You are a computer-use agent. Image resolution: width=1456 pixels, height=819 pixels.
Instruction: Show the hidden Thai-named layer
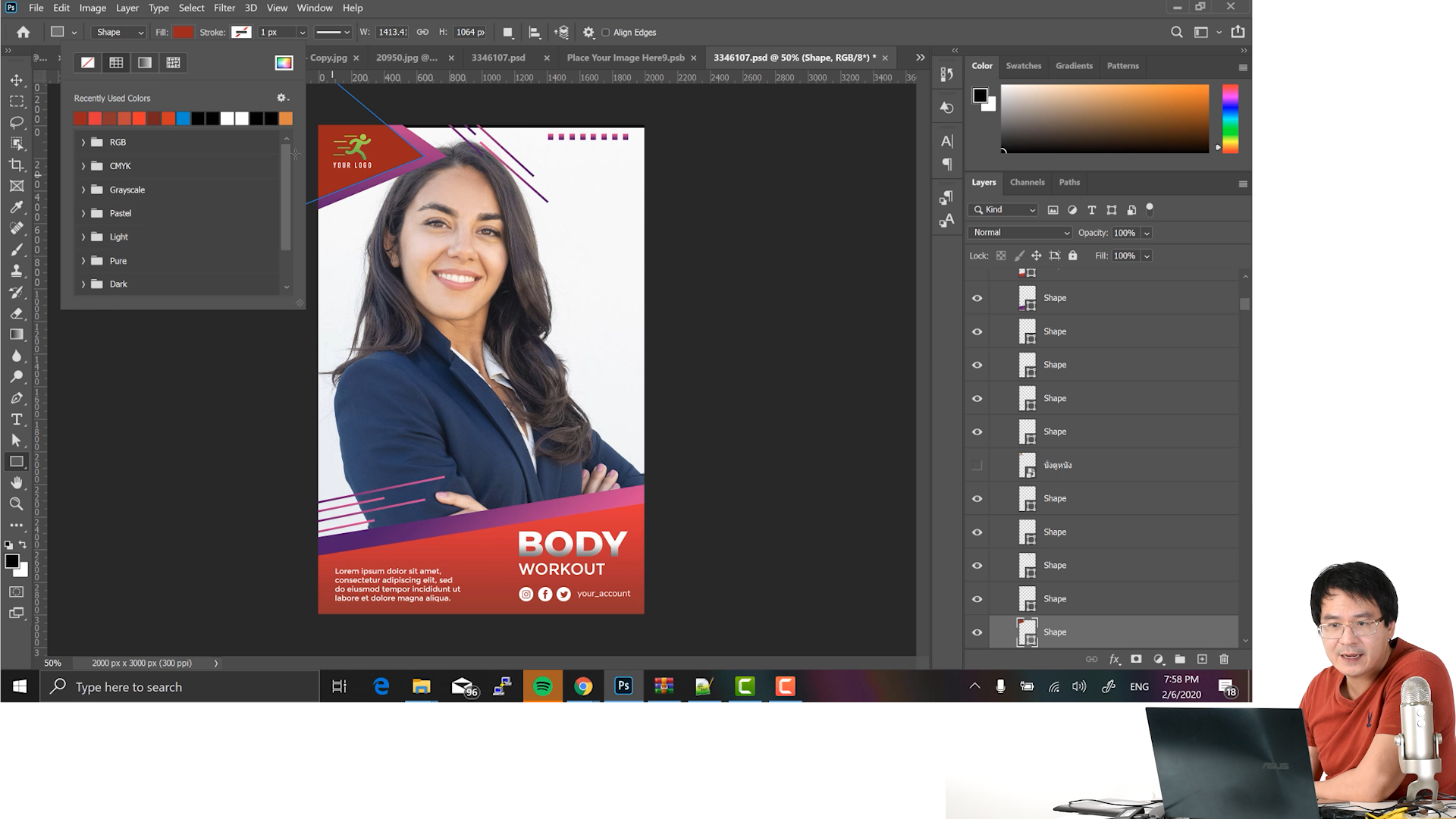pos(977,466)
